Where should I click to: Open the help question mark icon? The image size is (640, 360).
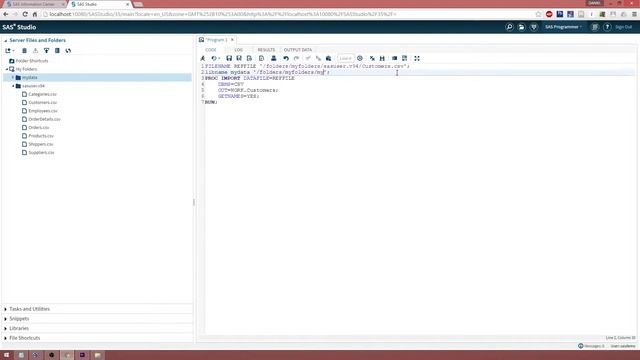[607, 27]
